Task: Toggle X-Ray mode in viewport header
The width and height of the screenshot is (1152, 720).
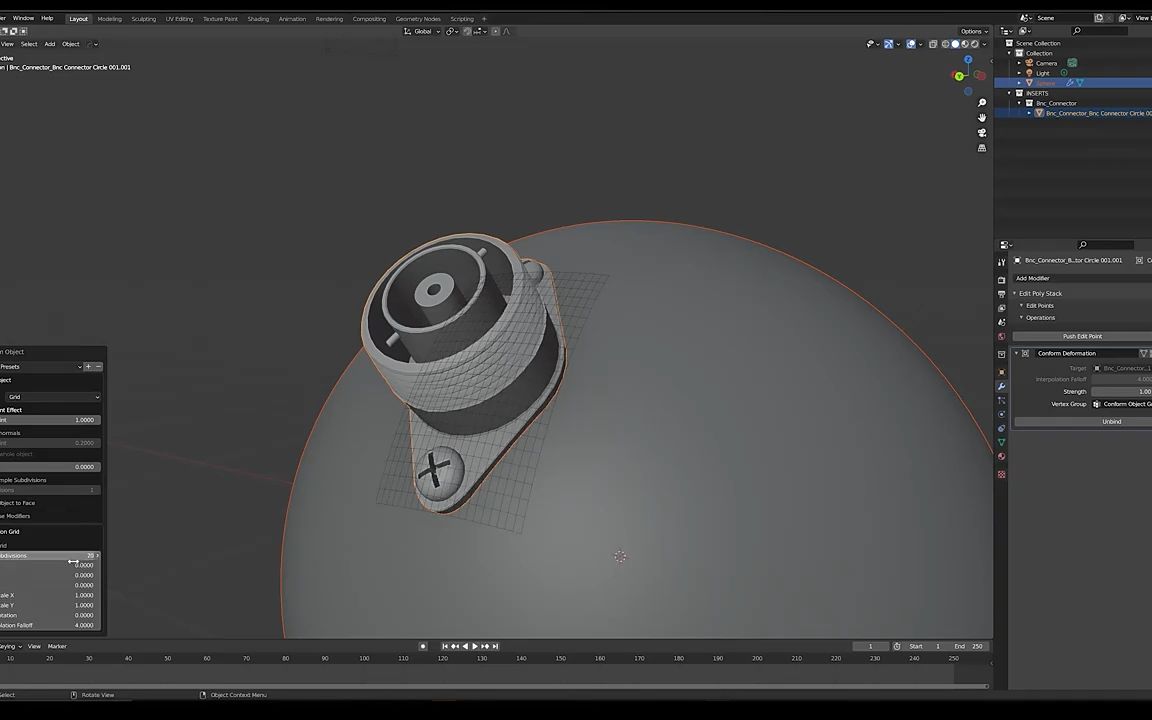Action: tap(933, 43)
